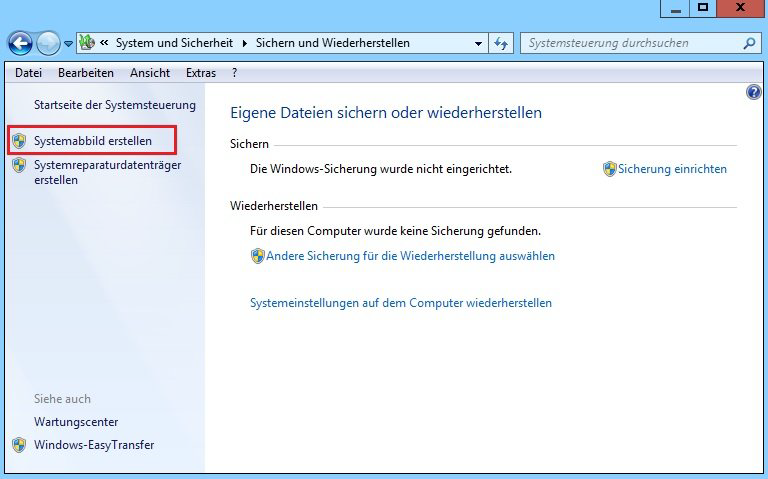Click 'Die Windows-Sicherung wurde nicht eingerichtet.' text
Image resolution: width=768 pixels, height=479 pixels.
(381, 169)
